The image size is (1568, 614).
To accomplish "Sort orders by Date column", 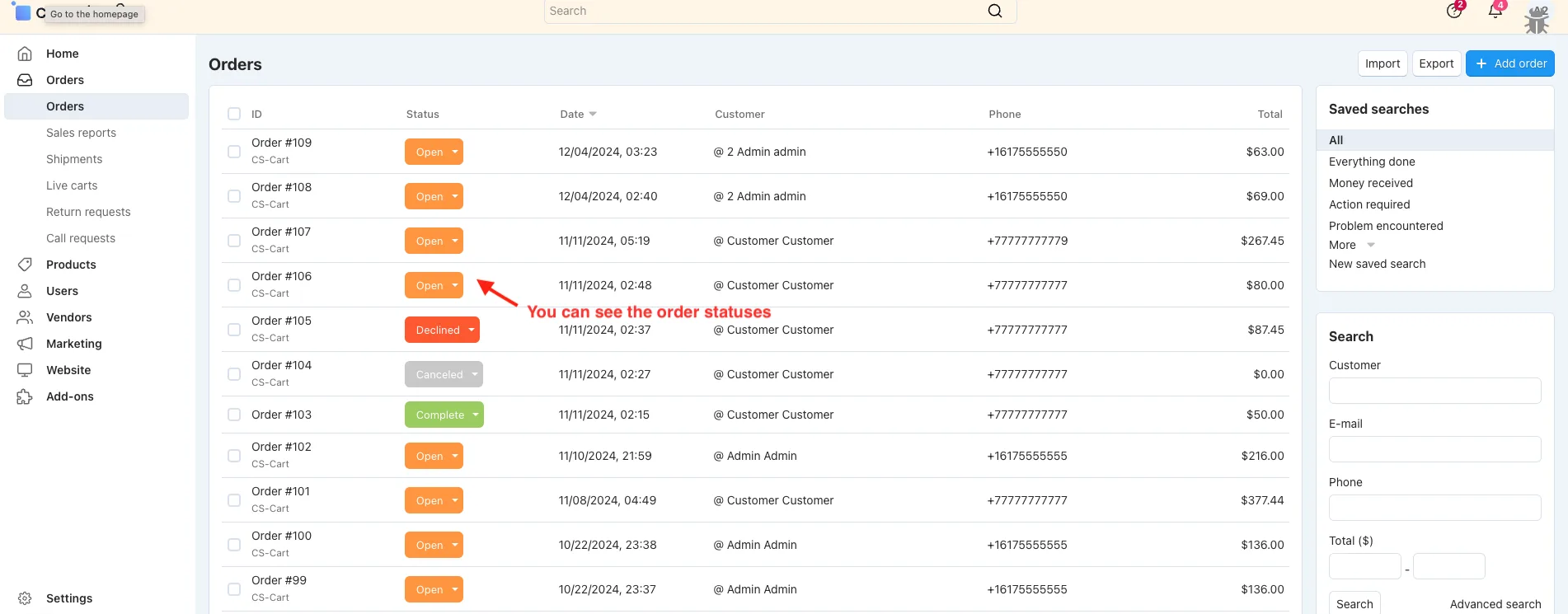I will 578,114.
